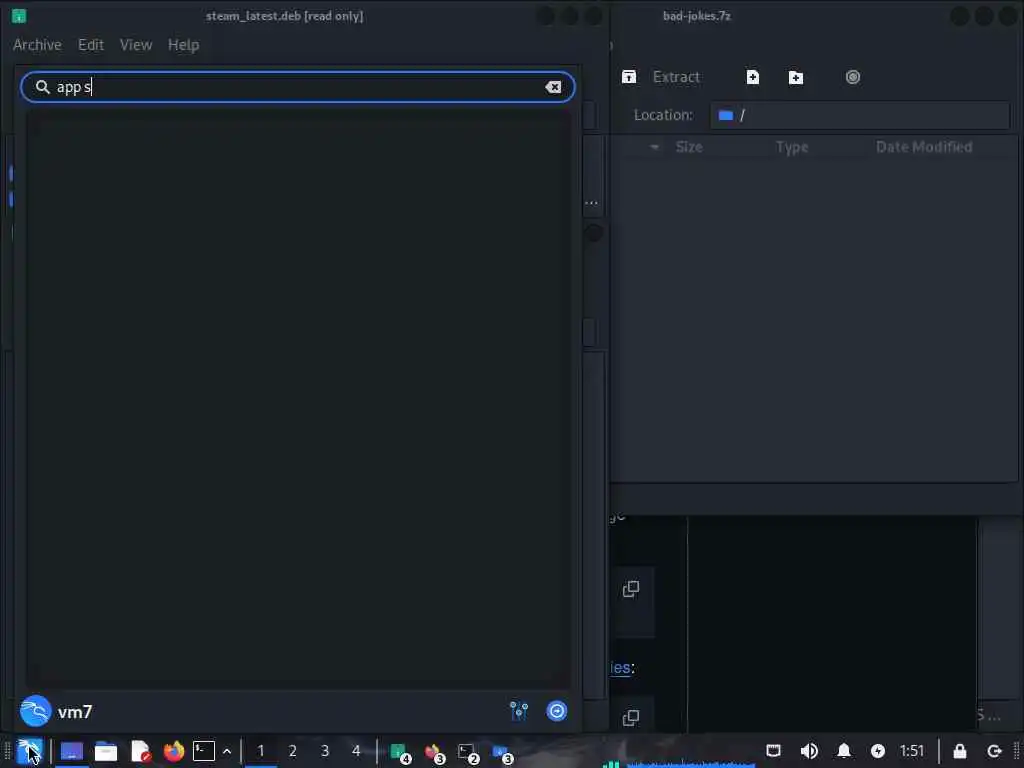1024x768 pixels.
Task: Open the Edit menu
Action: pos(91,45)
